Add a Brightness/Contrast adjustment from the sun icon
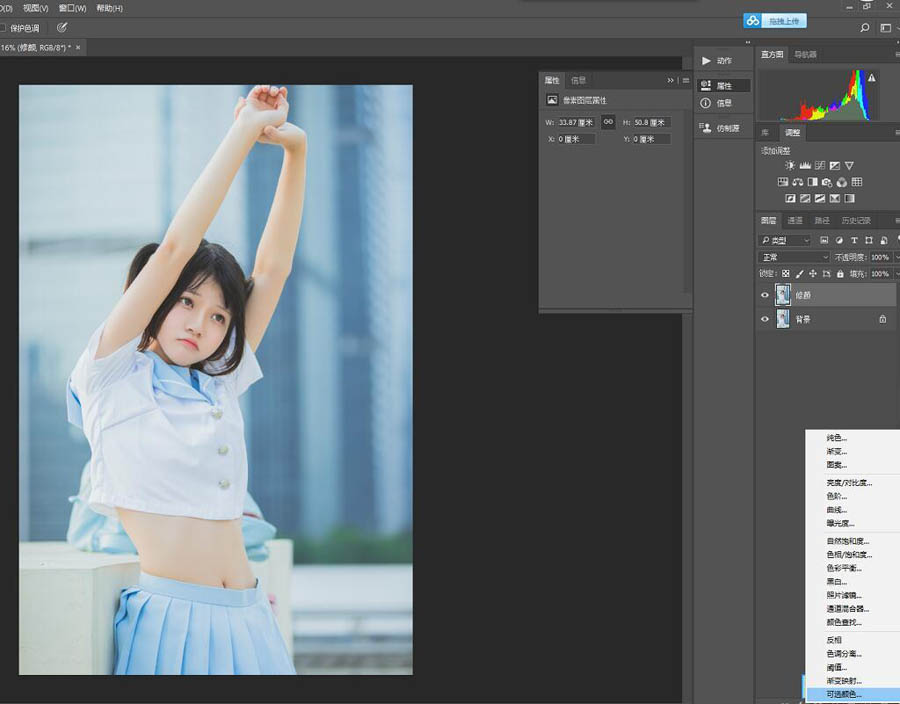This screenshot has width=900, height=704. tap(790, 165)
